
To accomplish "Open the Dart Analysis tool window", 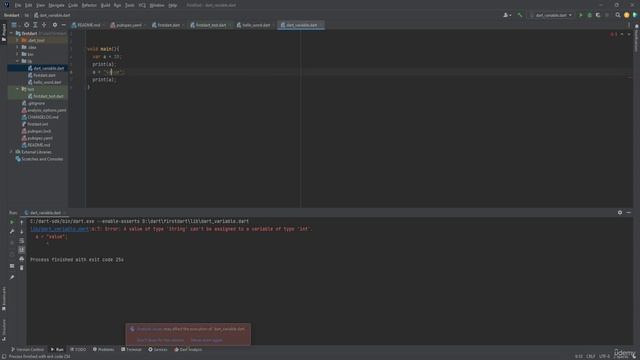I will tap(188, 349).
